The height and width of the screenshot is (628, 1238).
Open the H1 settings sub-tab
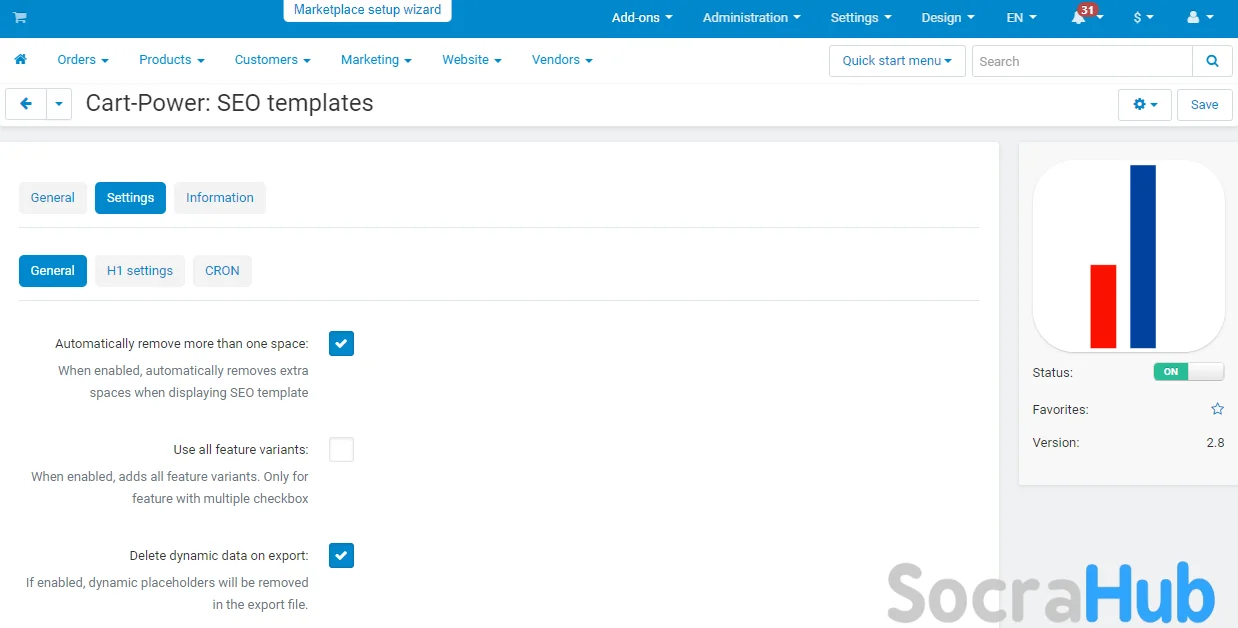click(x=140, y=271)
